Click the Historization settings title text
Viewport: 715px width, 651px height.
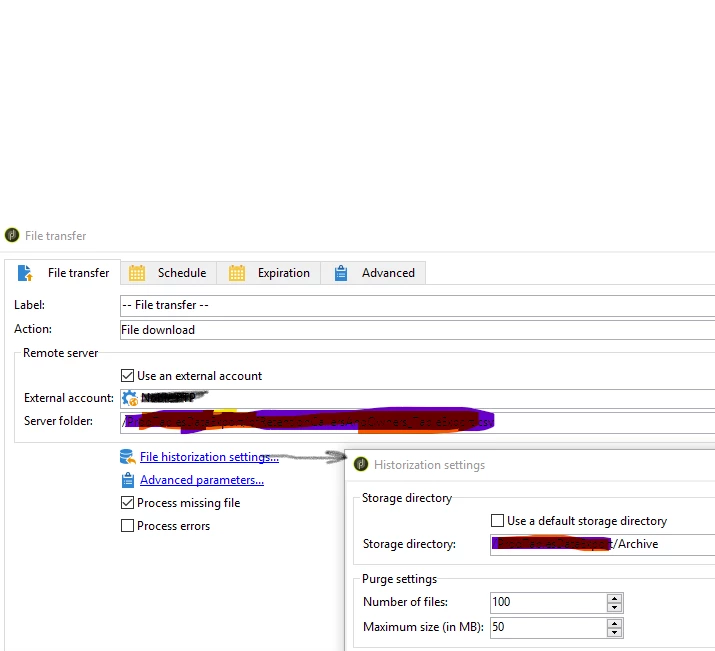pyautogui.click(x=429, y=465)
